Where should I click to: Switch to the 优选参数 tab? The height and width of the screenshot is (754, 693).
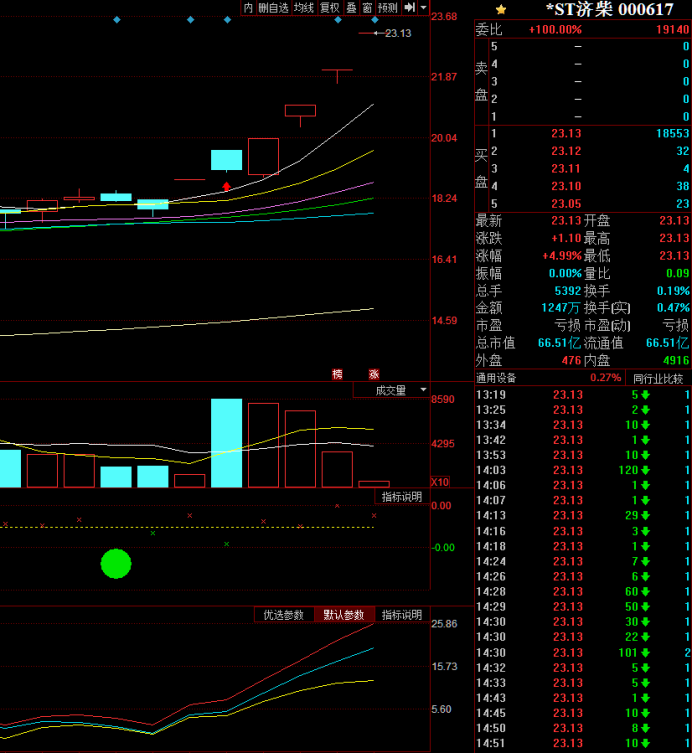(284, 615)
